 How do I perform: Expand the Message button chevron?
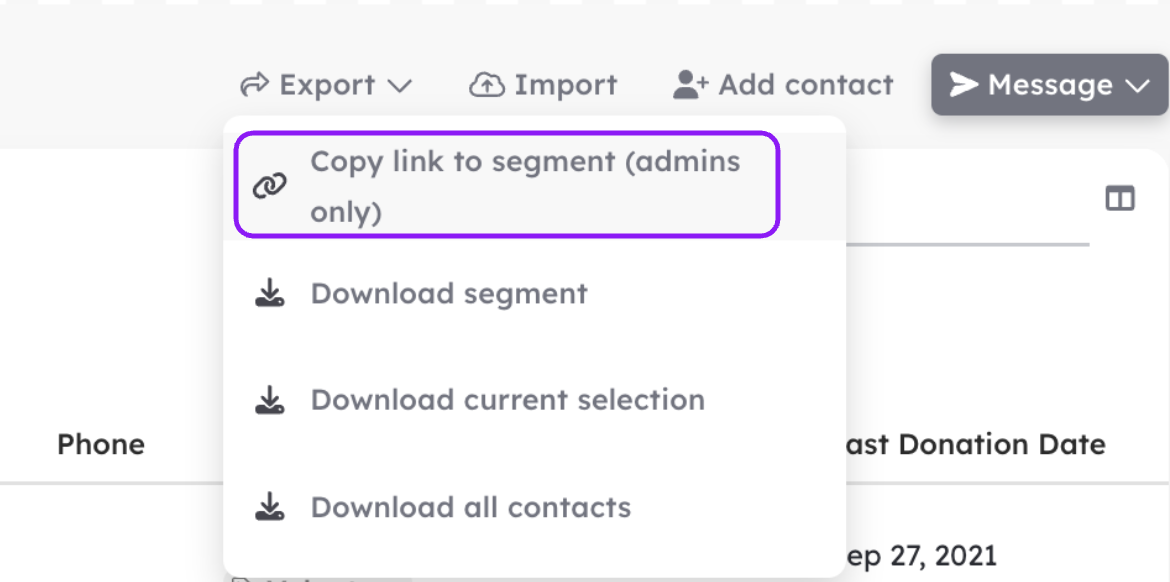1137,87
